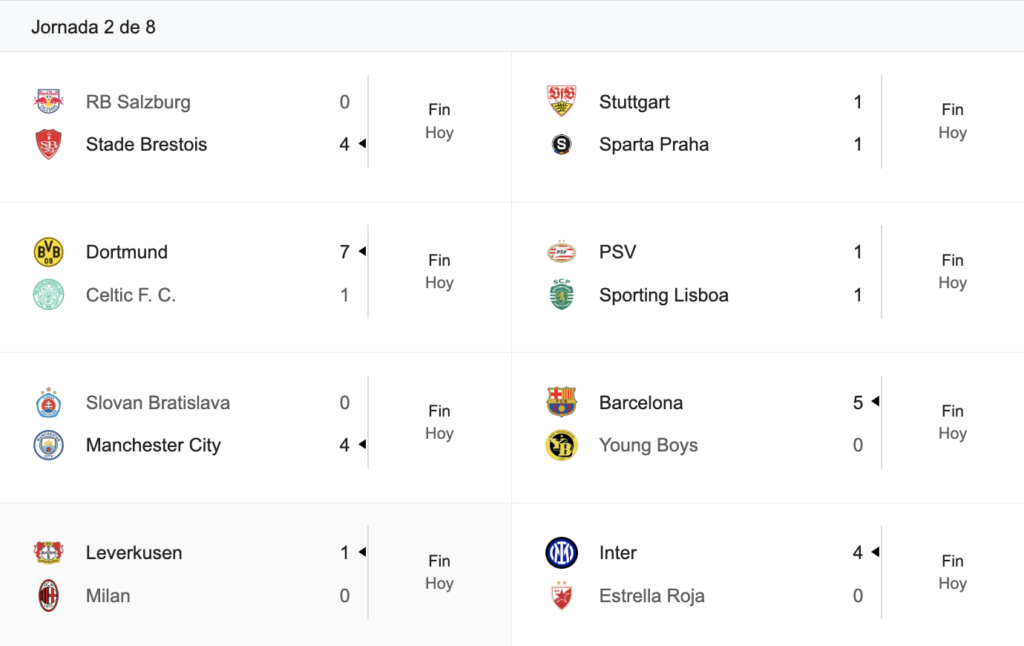The width and height of the screenshot is (1024, 646).
Task: Open the Stuttgart team name link
Action: [634, 102]
